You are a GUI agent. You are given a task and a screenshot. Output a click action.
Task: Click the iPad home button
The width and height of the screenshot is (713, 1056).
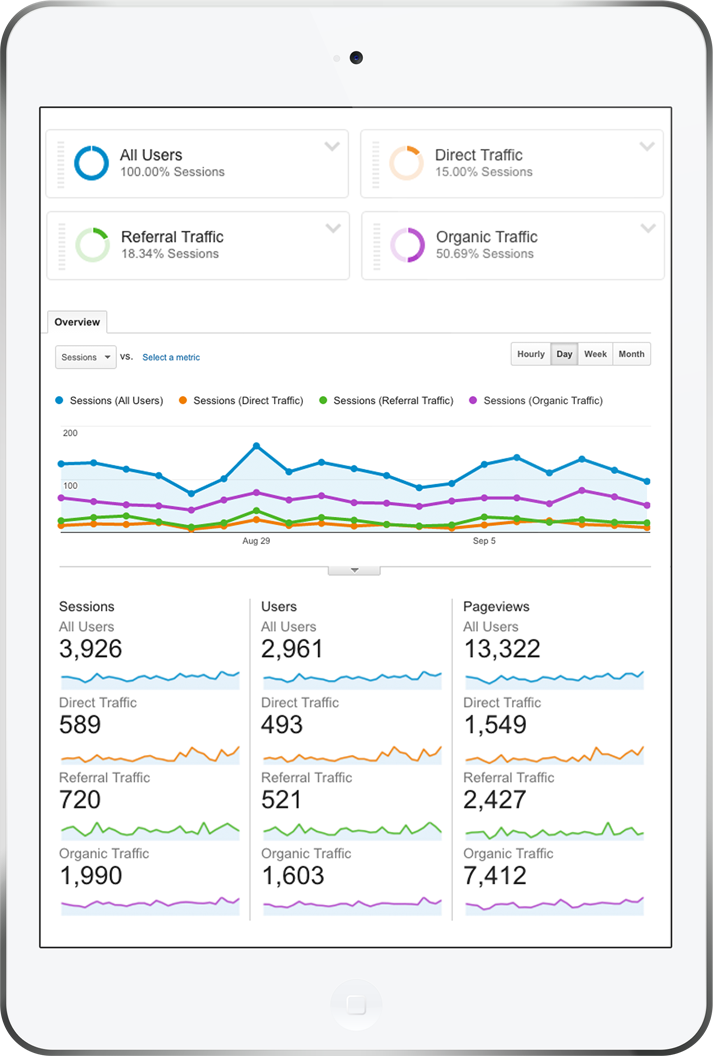click(x=356, y=1002)
